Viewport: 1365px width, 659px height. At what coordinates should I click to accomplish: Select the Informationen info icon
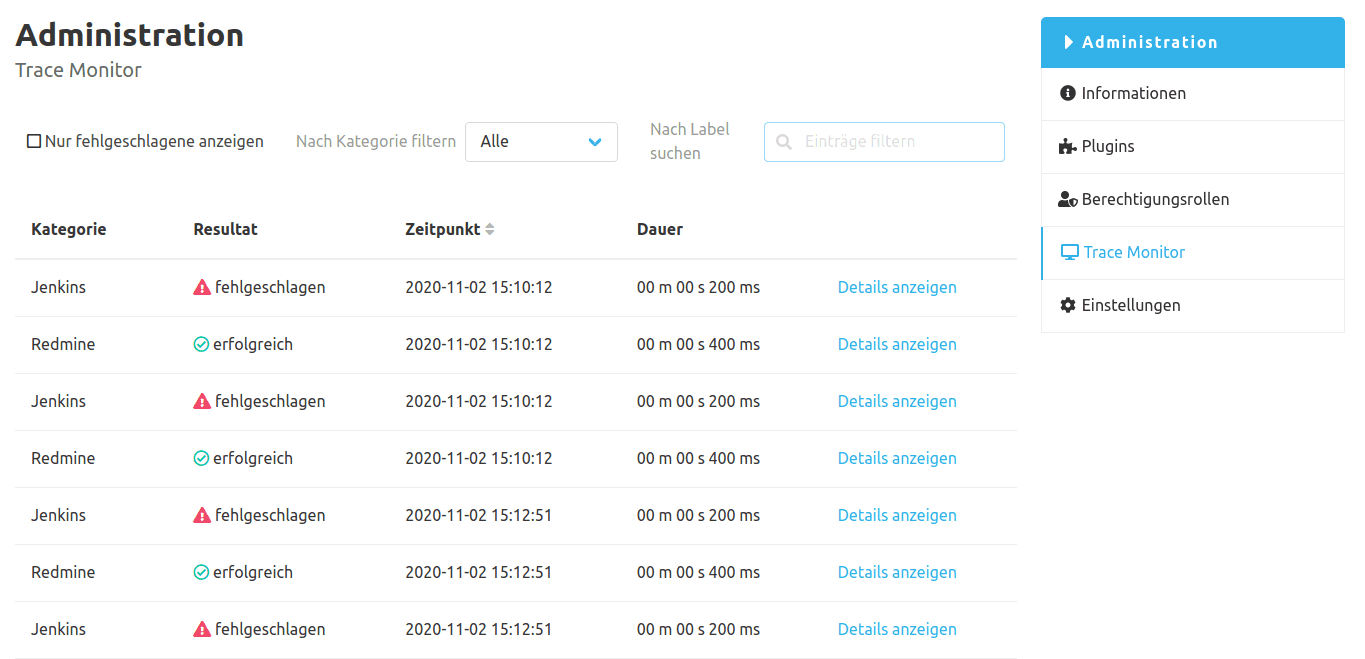click(x=1069, y=93)
